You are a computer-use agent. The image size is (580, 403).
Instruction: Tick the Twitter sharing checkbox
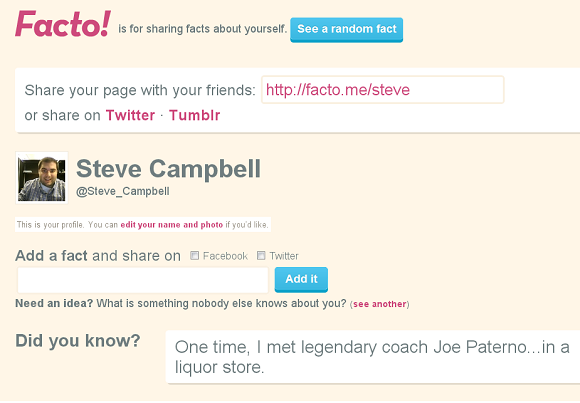[x=261, y=255]
